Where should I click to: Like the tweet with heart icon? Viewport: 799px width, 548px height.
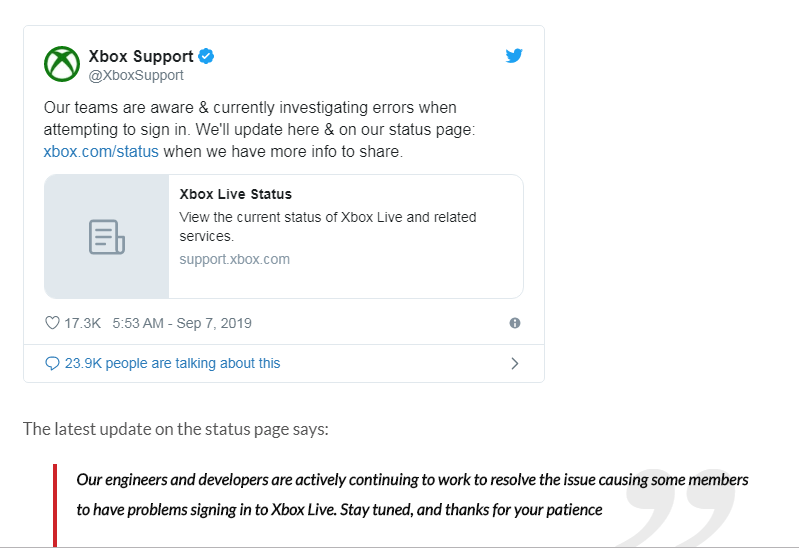tap(52, 323)
